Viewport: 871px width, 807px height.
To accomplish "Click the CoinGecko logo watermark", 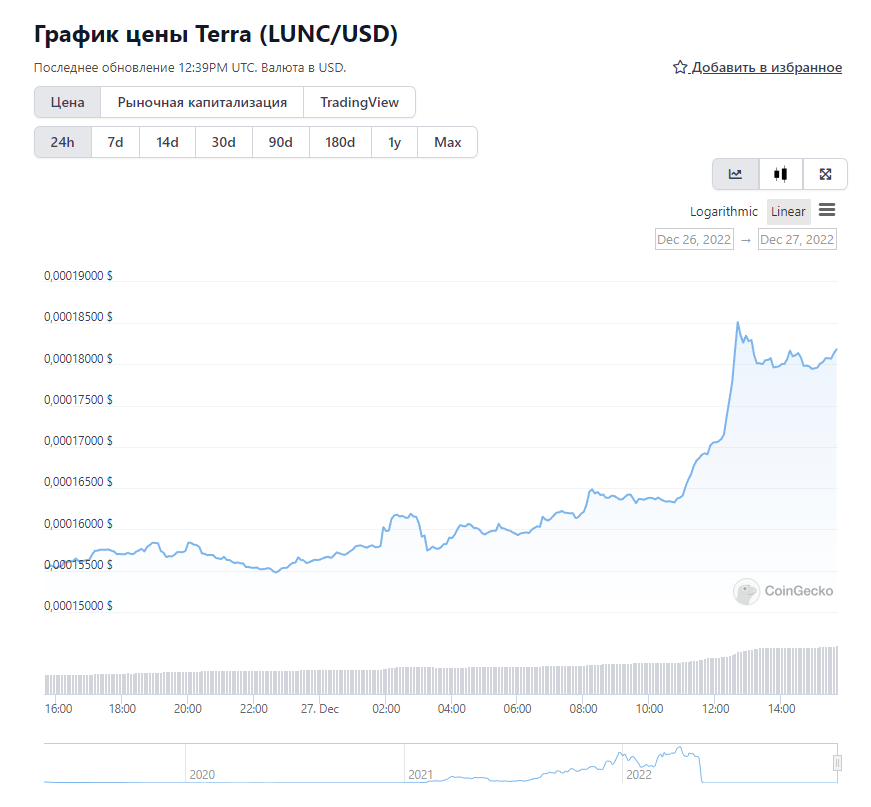I will click(x=783, y=591).
